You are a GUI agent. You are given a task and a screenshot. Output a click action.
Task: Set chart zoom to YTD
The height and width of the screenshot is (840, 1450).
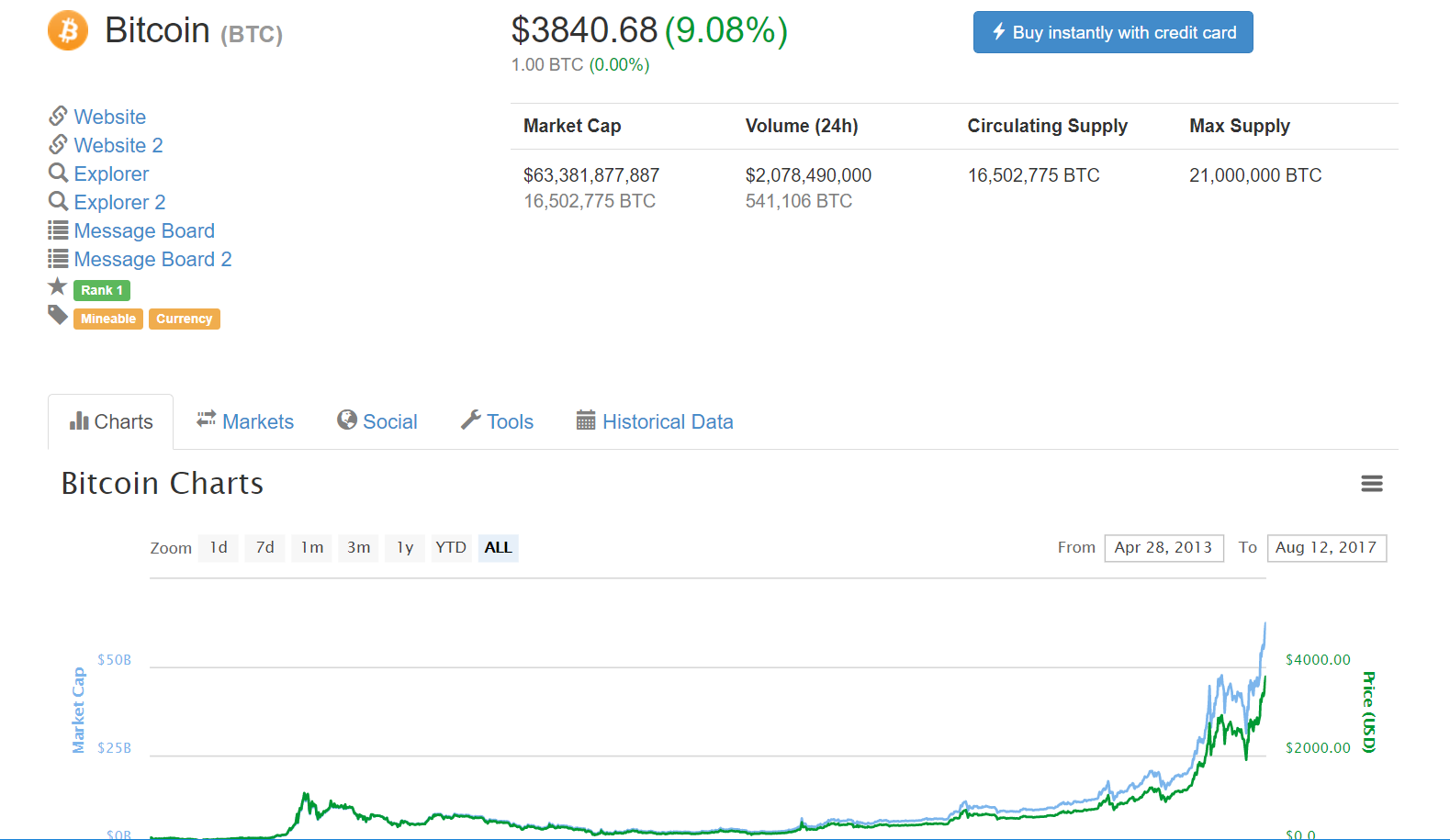[x=451, y=548]
